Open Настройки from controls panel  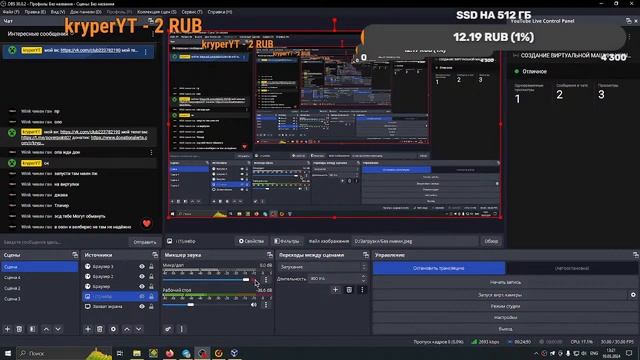[x=505, y=318]
